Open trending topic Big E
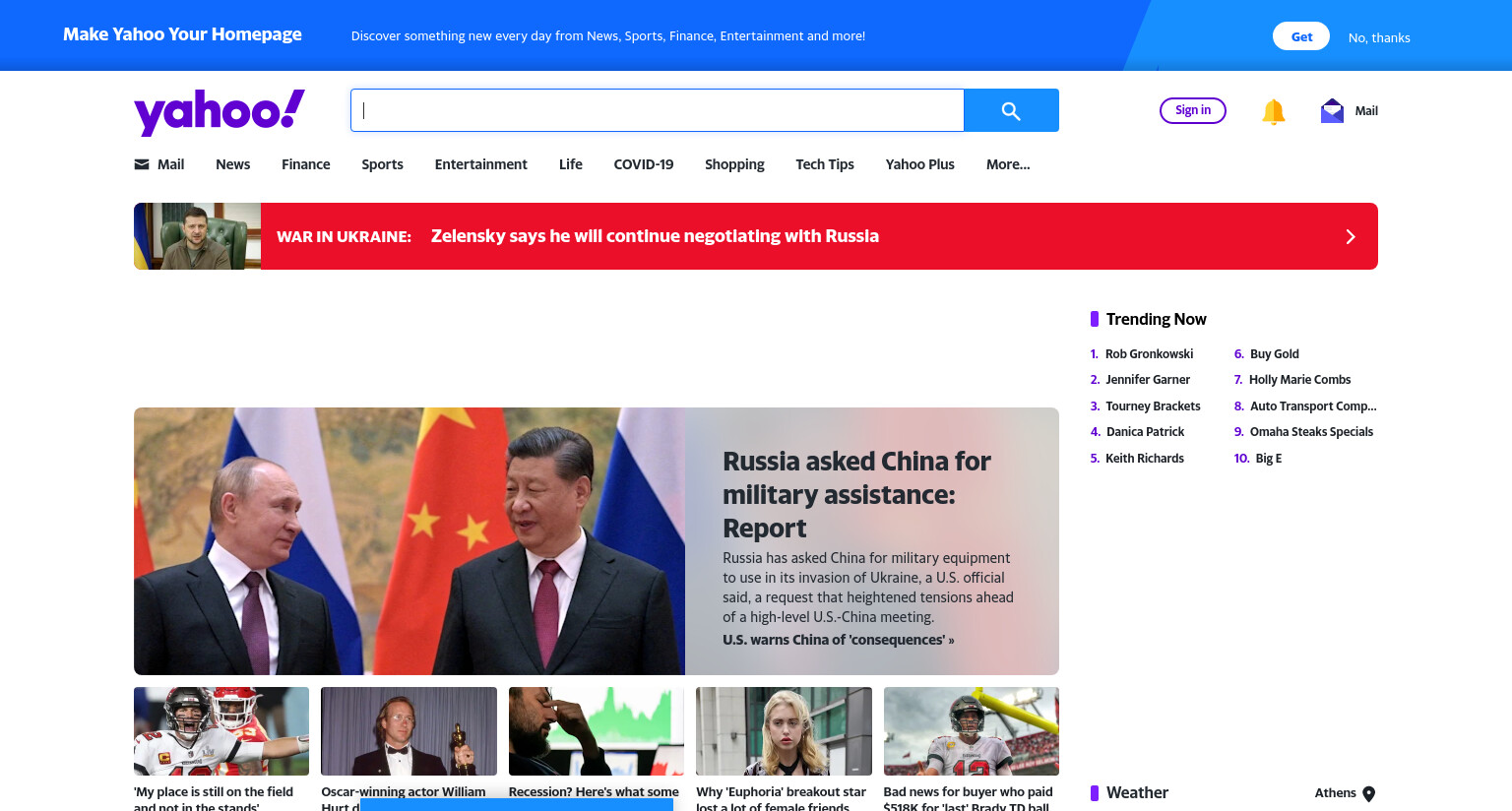 coord(1269,459)
